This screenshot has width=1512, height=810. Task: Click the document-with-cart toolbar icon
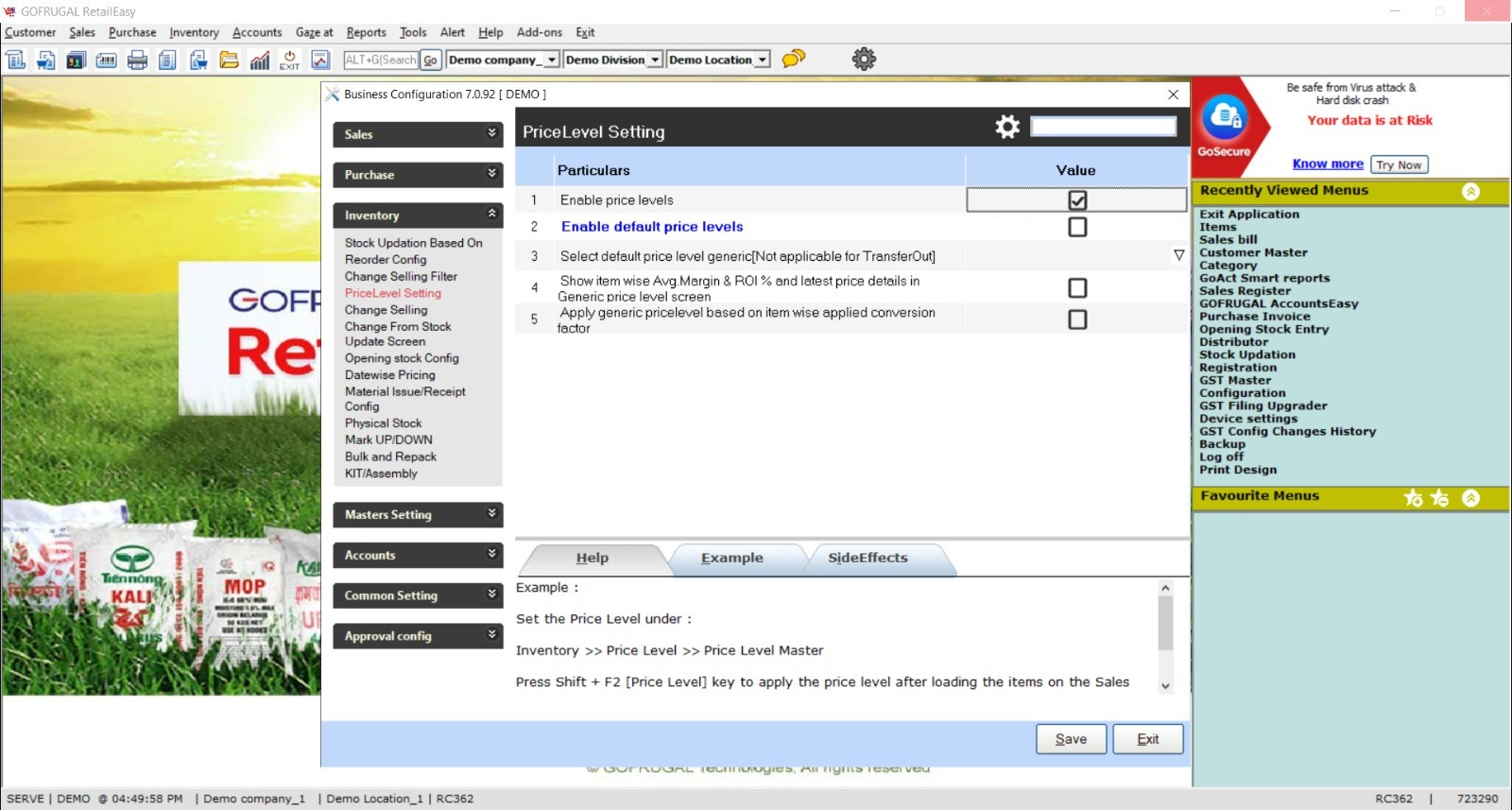coord(198,60)
